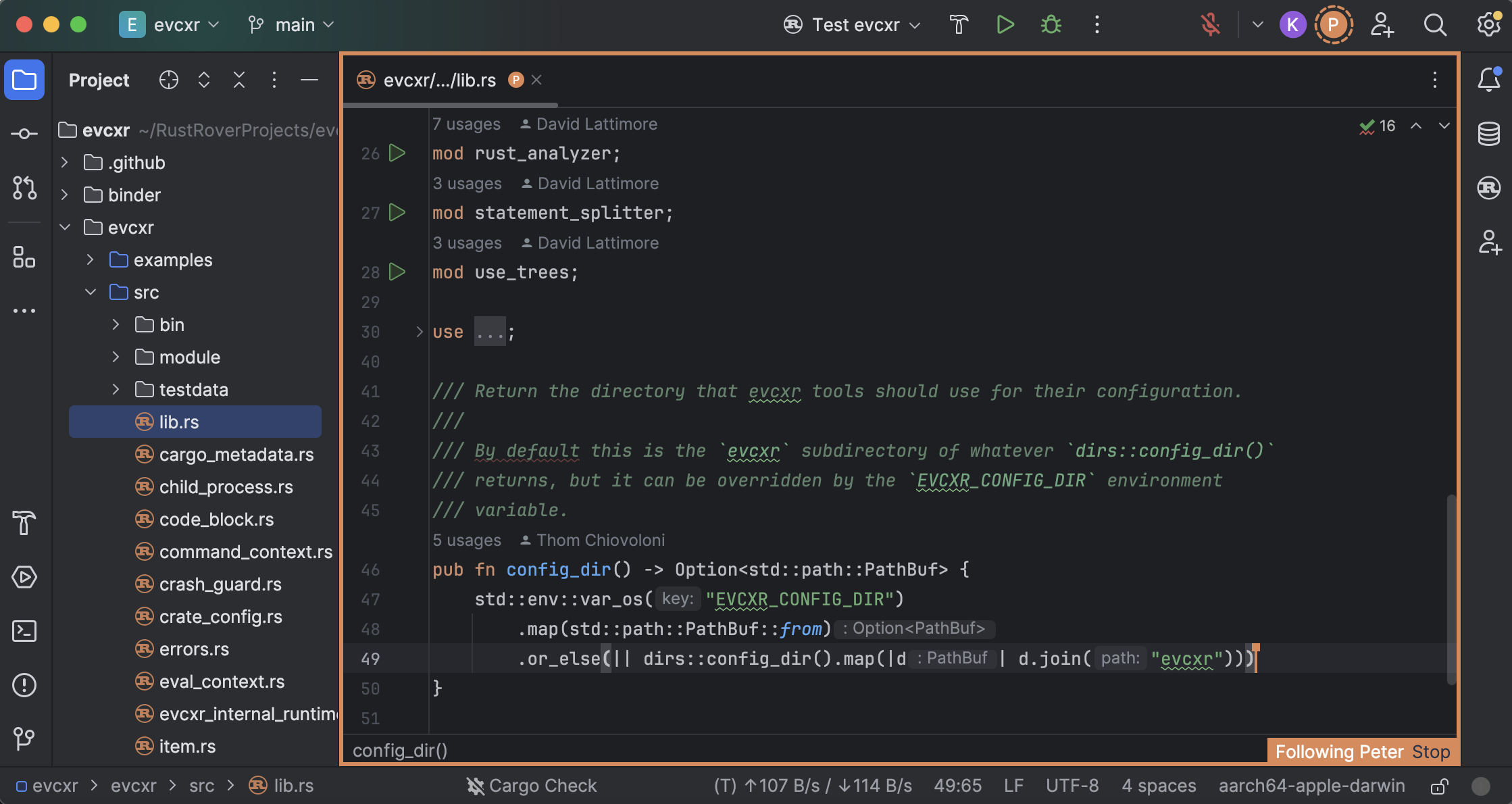Open the Settings gear
1512x804 pixels.
pos(1488,24)
